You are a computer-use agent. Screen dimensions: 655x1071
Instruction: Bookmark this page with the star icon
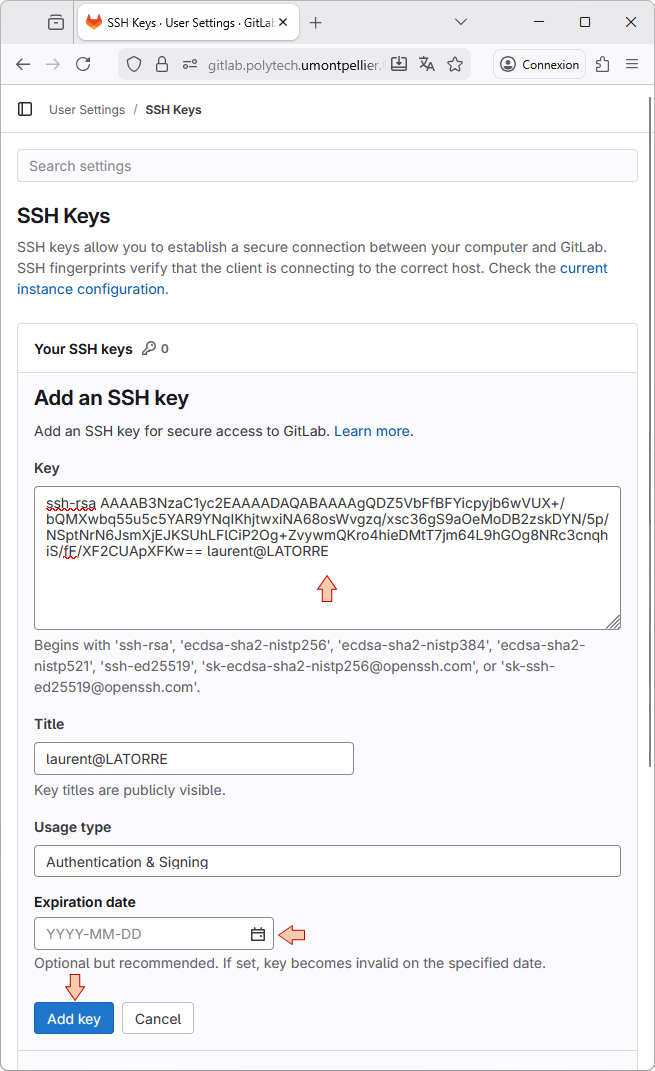point(455,64)
